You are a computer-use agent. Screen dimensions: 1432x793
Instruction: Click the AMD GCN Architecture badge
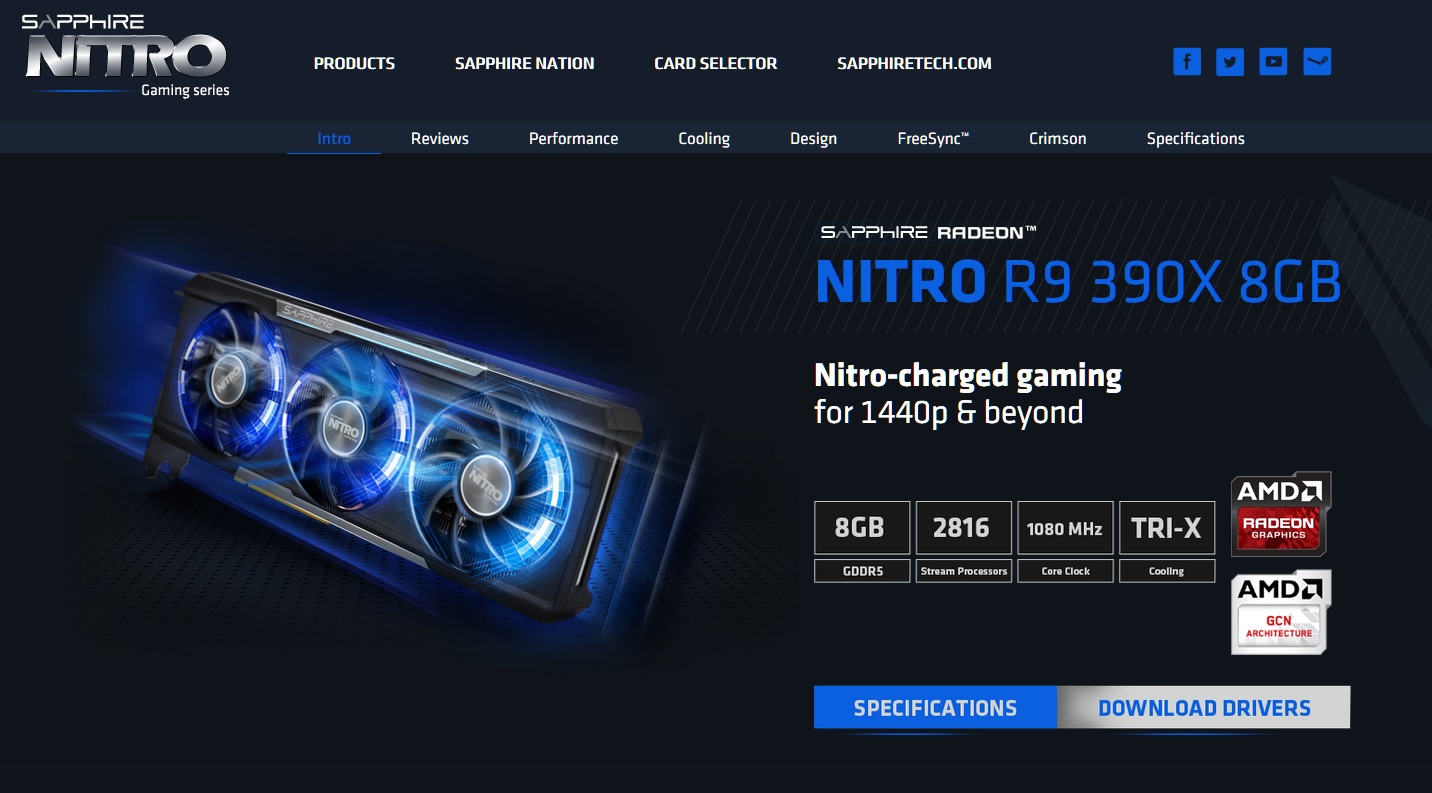point(1280,612)
